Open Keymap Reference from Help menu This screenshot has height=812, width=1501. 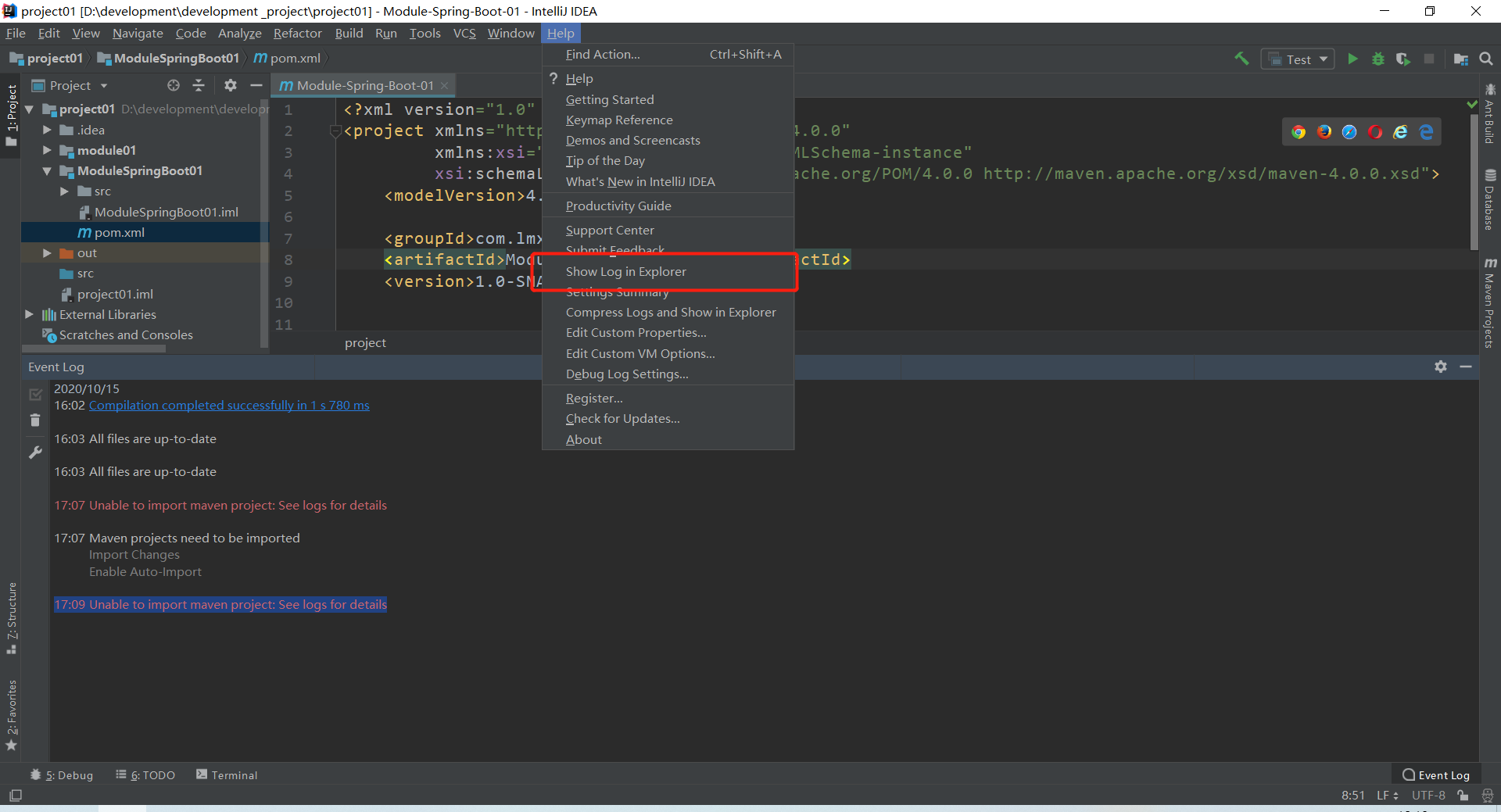click(668, 120)
